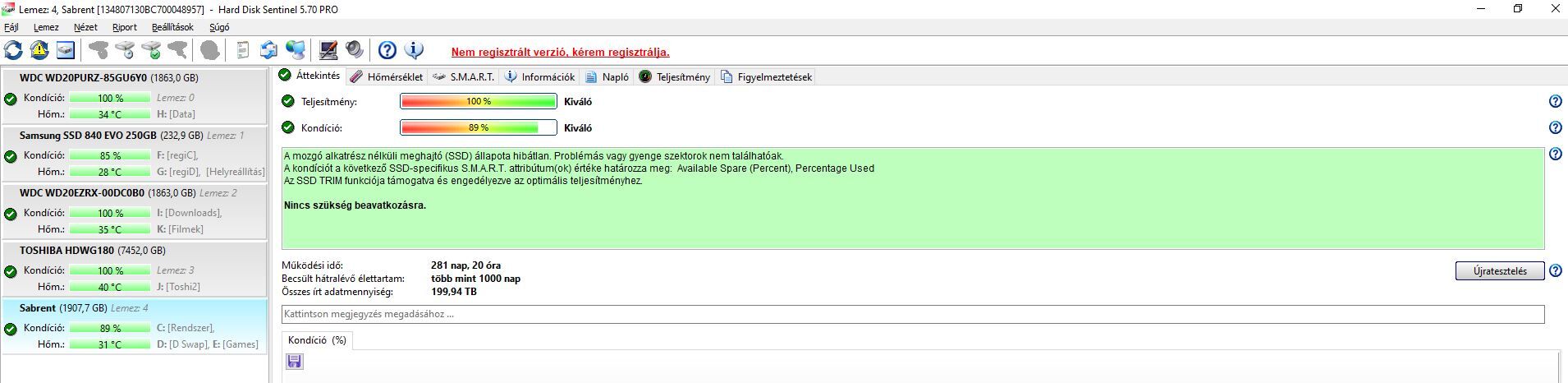The height and width of the screenshot is (383, 1568).
Task: Open the Súgó menu
Action: [219, 27]
